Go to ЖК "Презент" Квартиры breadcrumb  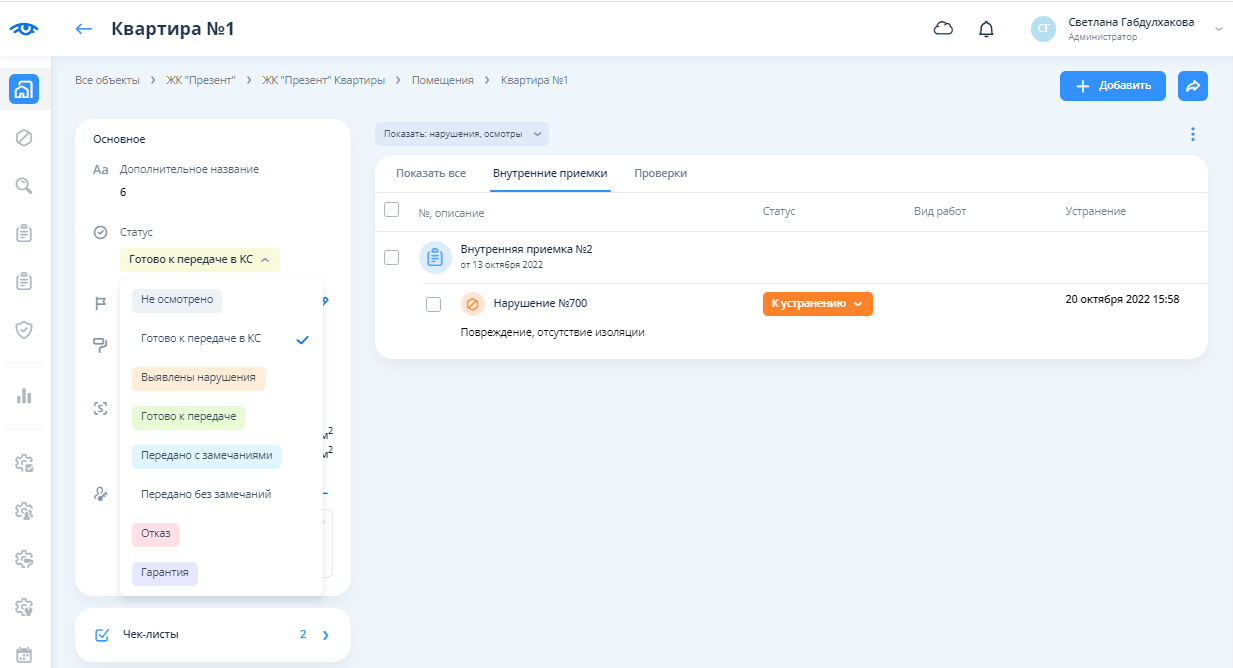[x=323, y=80]
